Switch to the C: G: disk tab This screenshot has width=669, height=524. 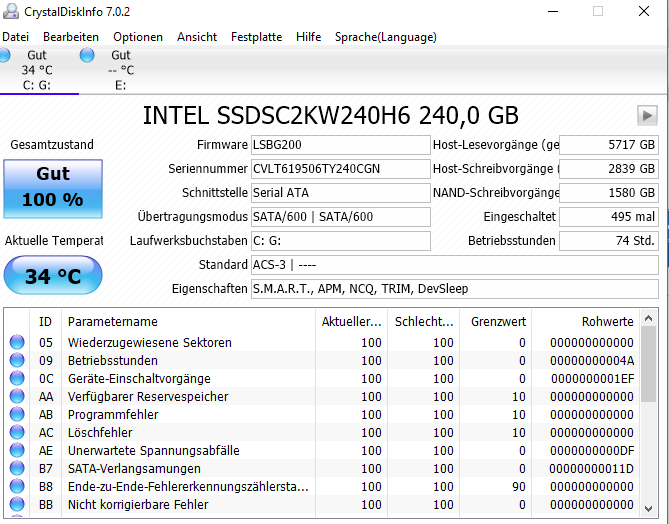click(x=37, y=70)
